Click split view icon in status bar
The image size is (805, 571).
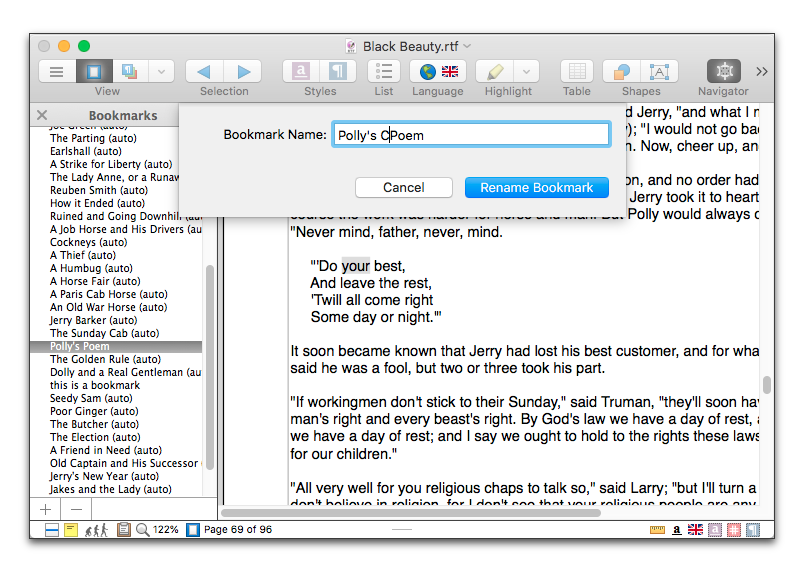(x=52, y=529)
